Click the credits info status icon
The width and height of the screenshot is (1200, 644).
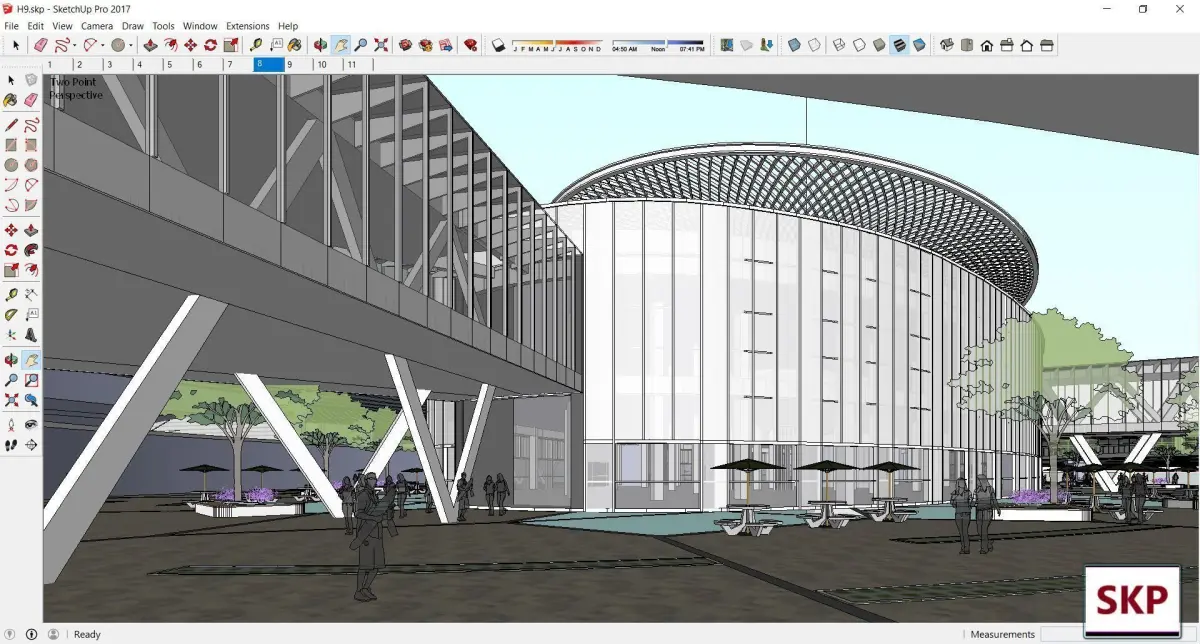tap(31, 634)
